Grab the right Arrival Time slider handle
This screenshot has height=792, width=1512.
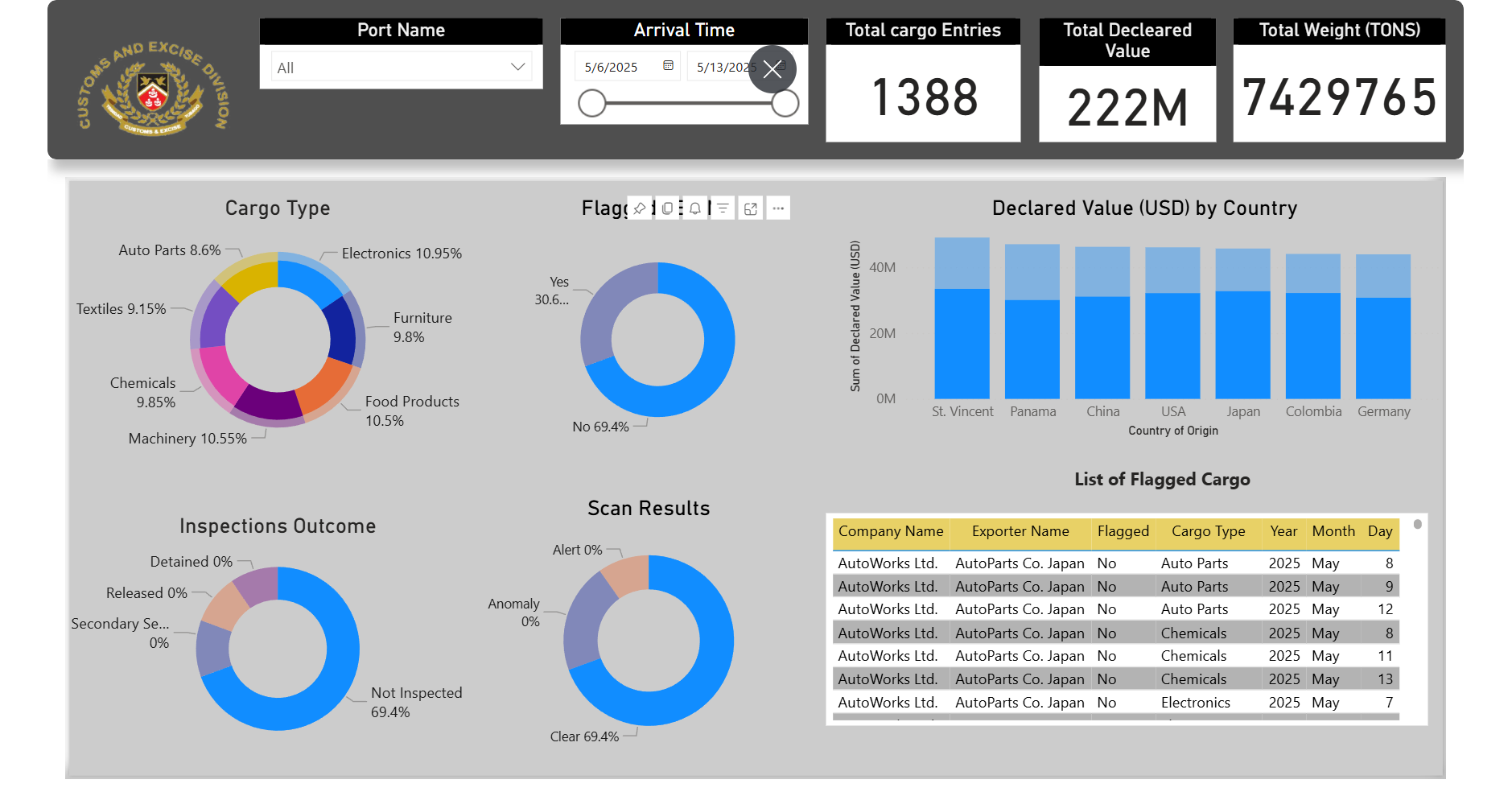pyautogui.click(x=785, y=103)
